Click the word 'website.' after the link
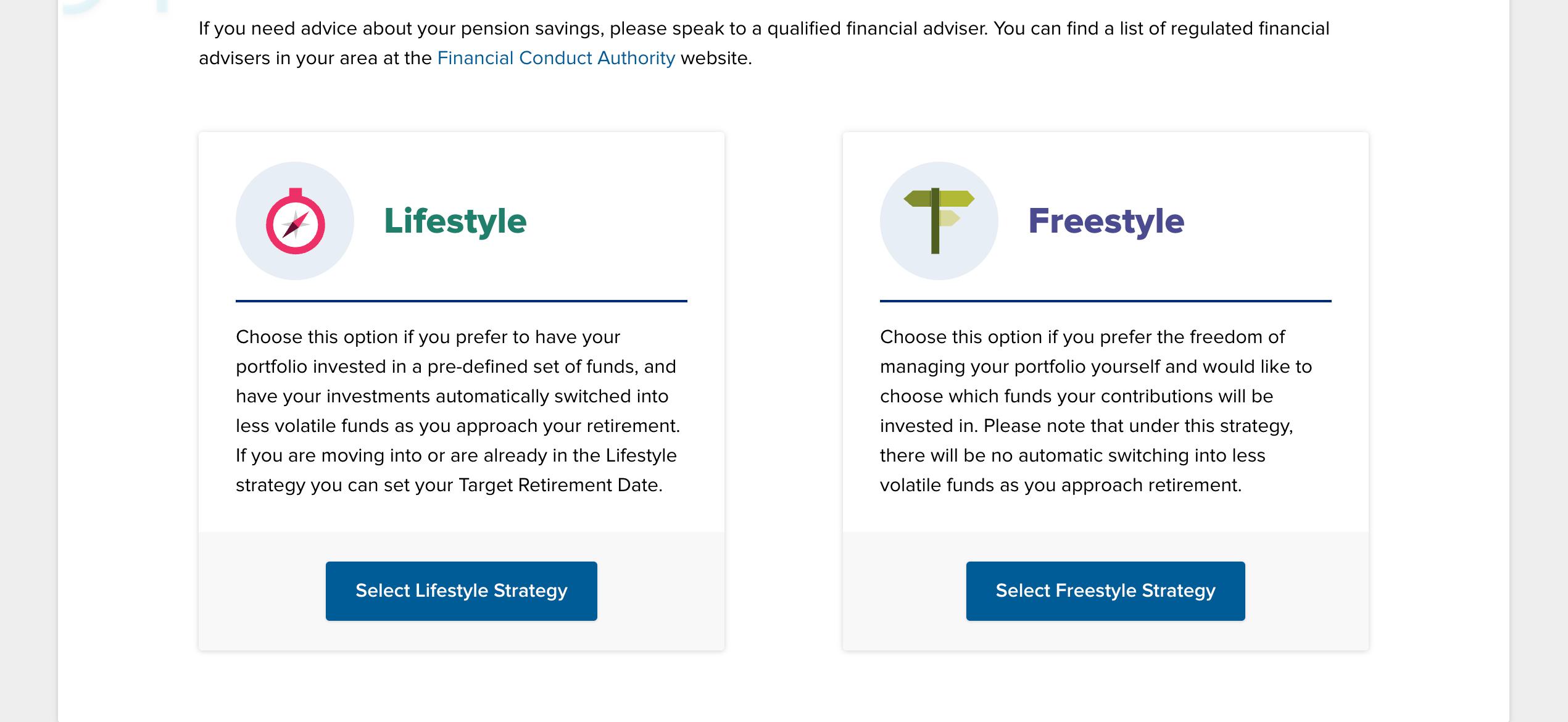Screen dimensions: 1568x722 (x=716, y=58)
